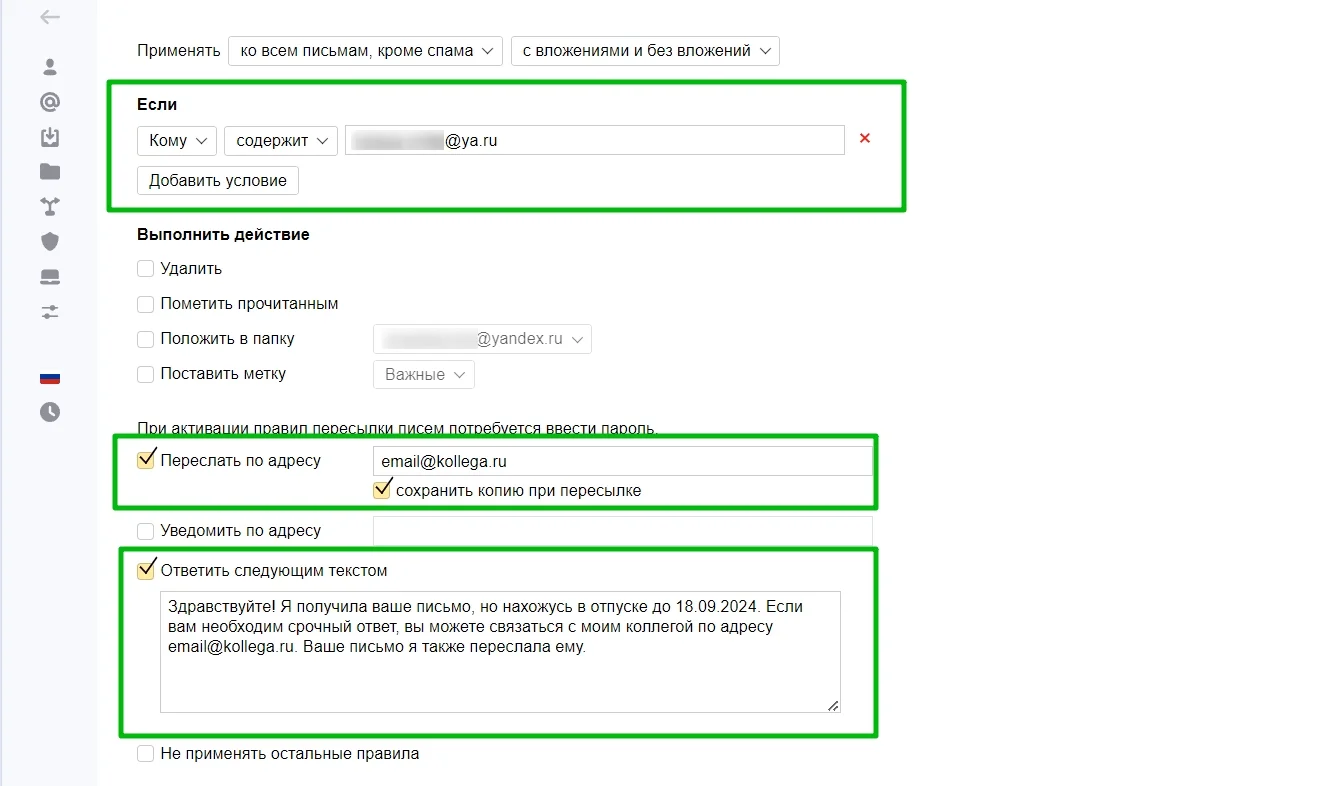Open the person profile icon in sidebar
1324x786 pixels.
pyautogui.click(x=50, y=67)
